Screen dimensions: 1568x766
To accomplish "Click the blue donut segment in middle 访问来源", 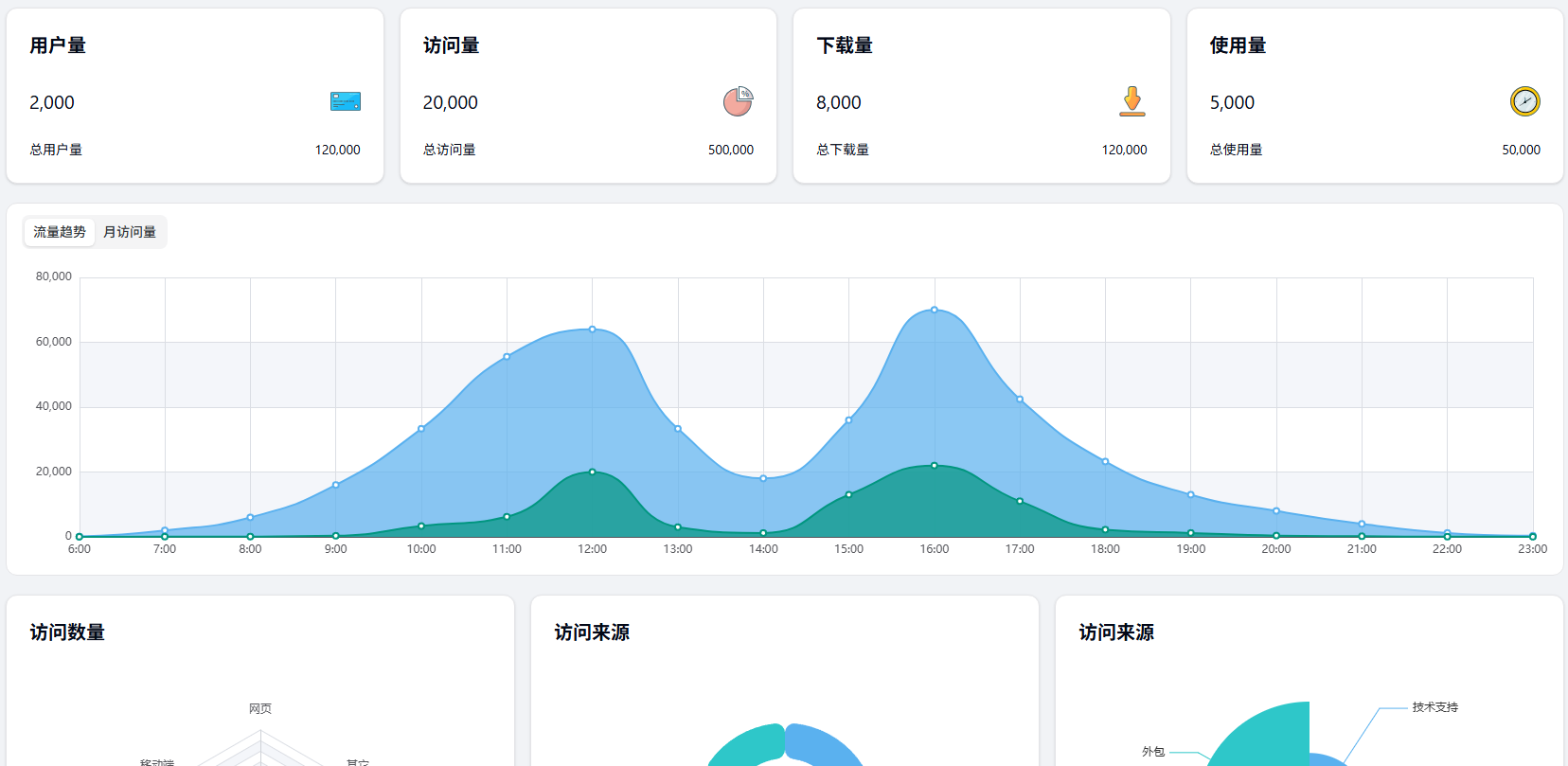I will 822,745.
